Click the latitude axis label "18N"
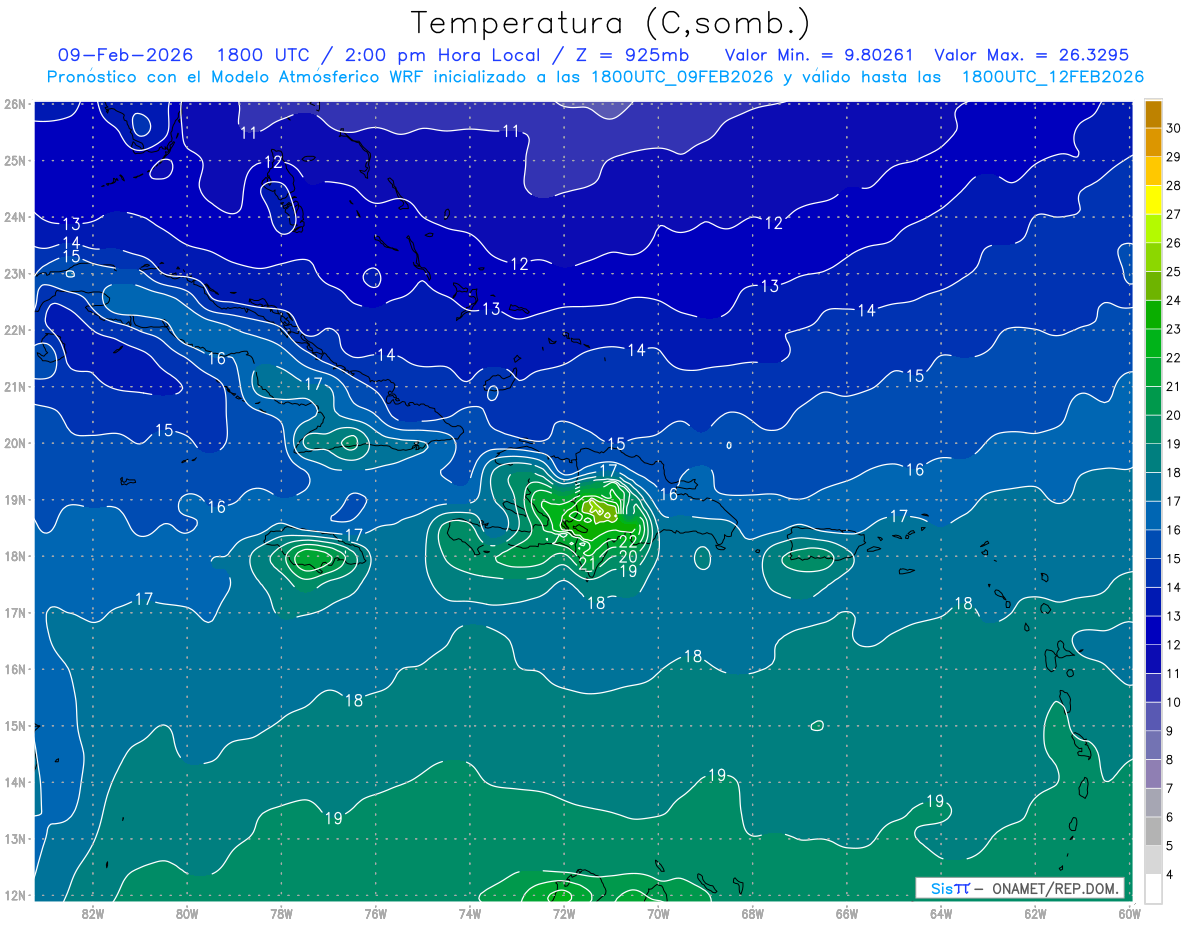The height and width of the screenshot is (927, 1200). 14,556
